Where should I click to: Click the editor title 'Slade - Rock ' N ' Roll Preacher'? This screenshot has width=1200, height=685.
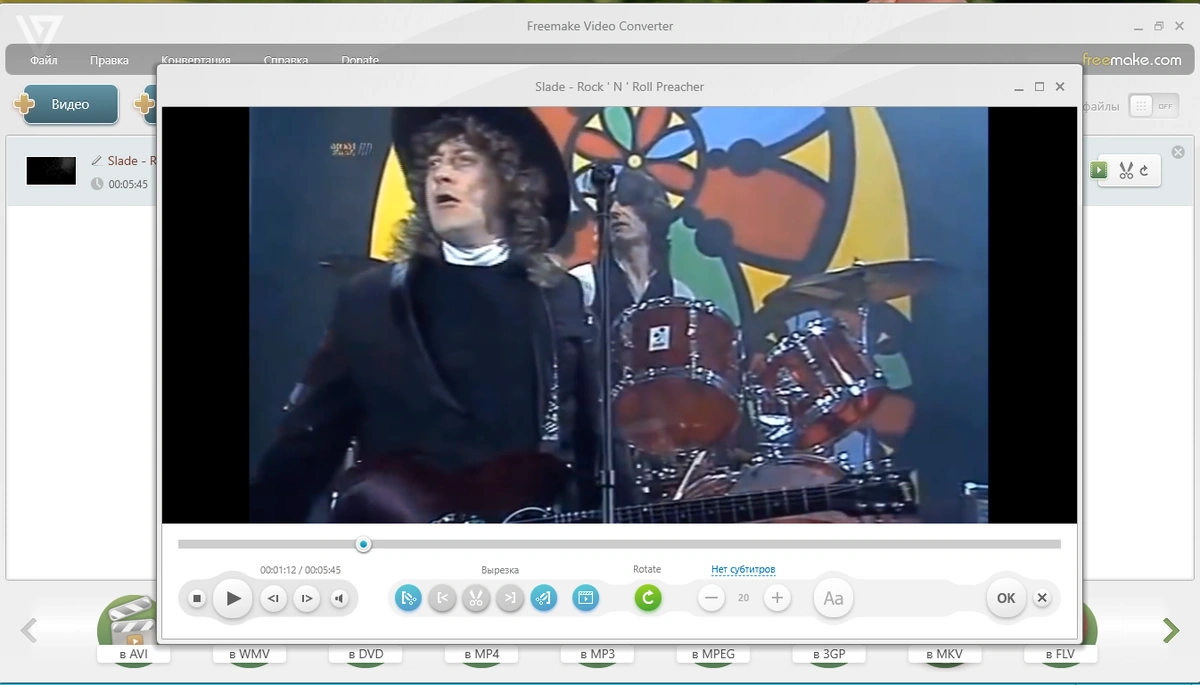tap(619, 87)
